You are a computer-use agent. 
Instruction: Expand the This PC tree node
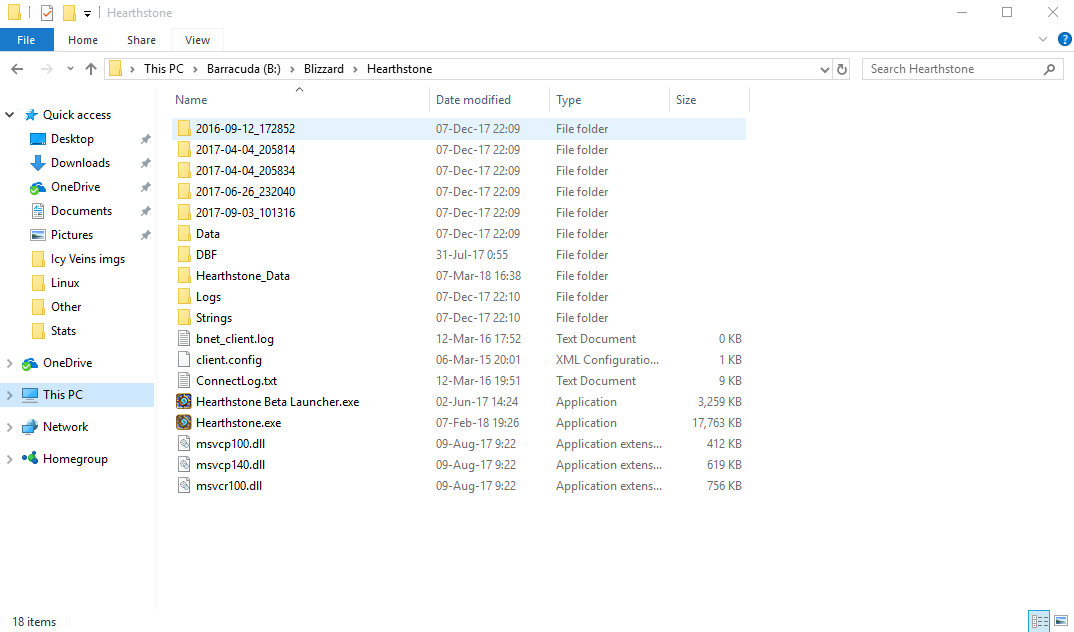coord(10,394)
